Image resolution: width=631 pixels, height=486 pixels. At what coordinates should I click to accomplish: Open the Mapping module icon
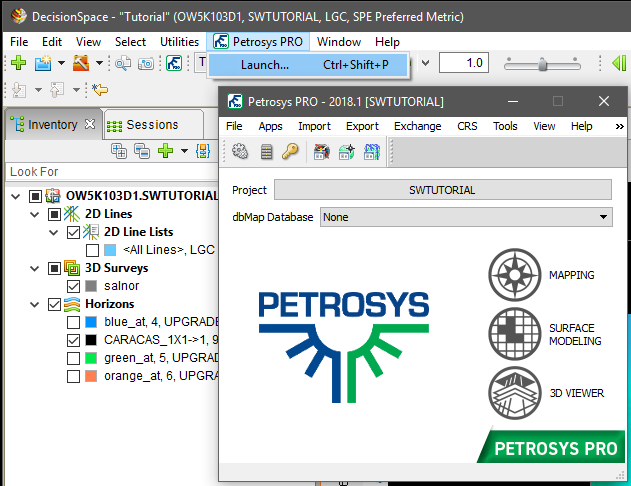pos(513,274)
